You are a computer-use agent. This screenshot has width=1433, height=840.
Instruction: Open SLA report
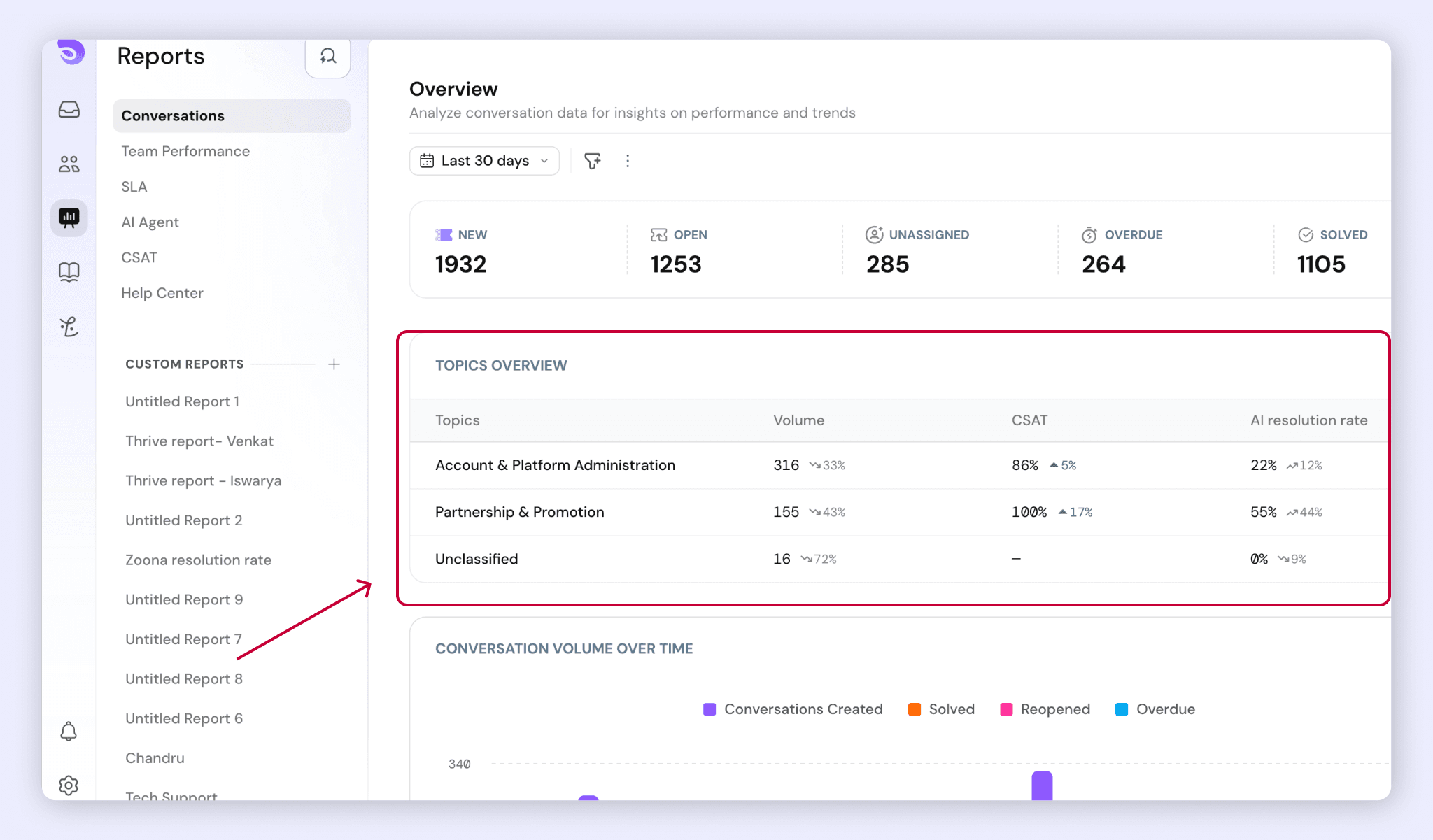tap(134, 187)
